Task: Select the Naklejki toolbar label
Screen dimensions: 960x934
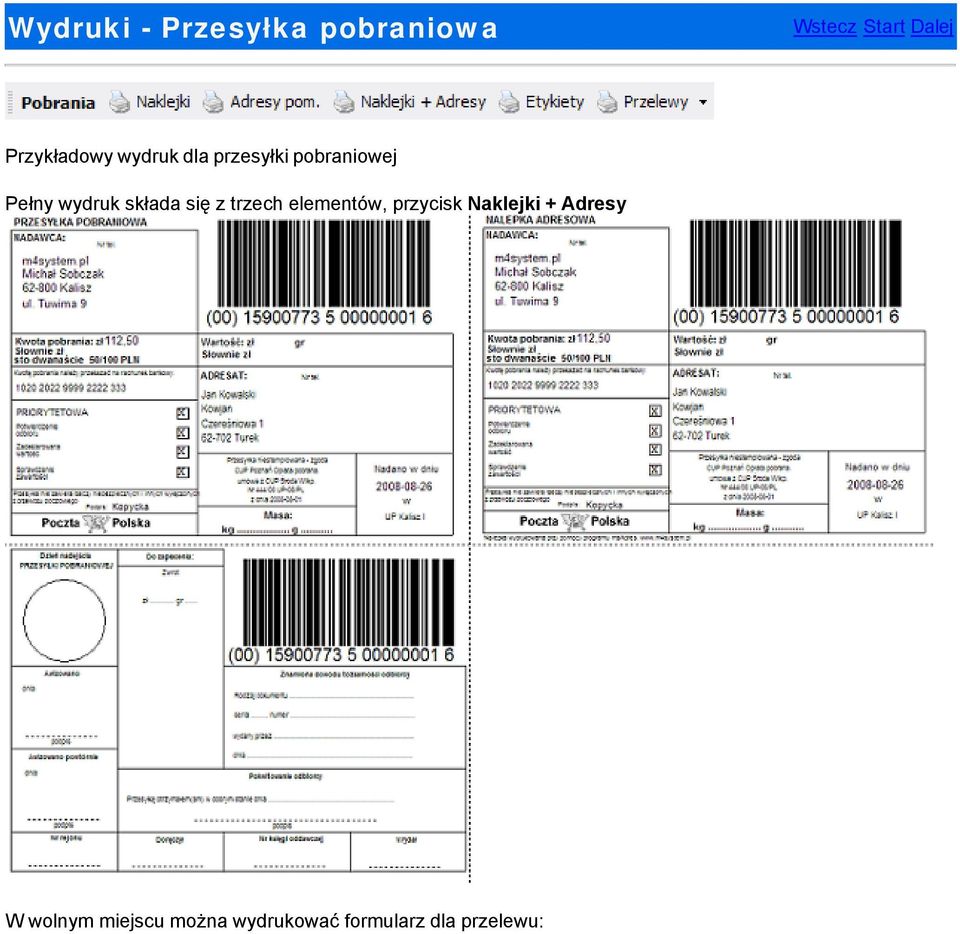Action: (x=163, y=102)
